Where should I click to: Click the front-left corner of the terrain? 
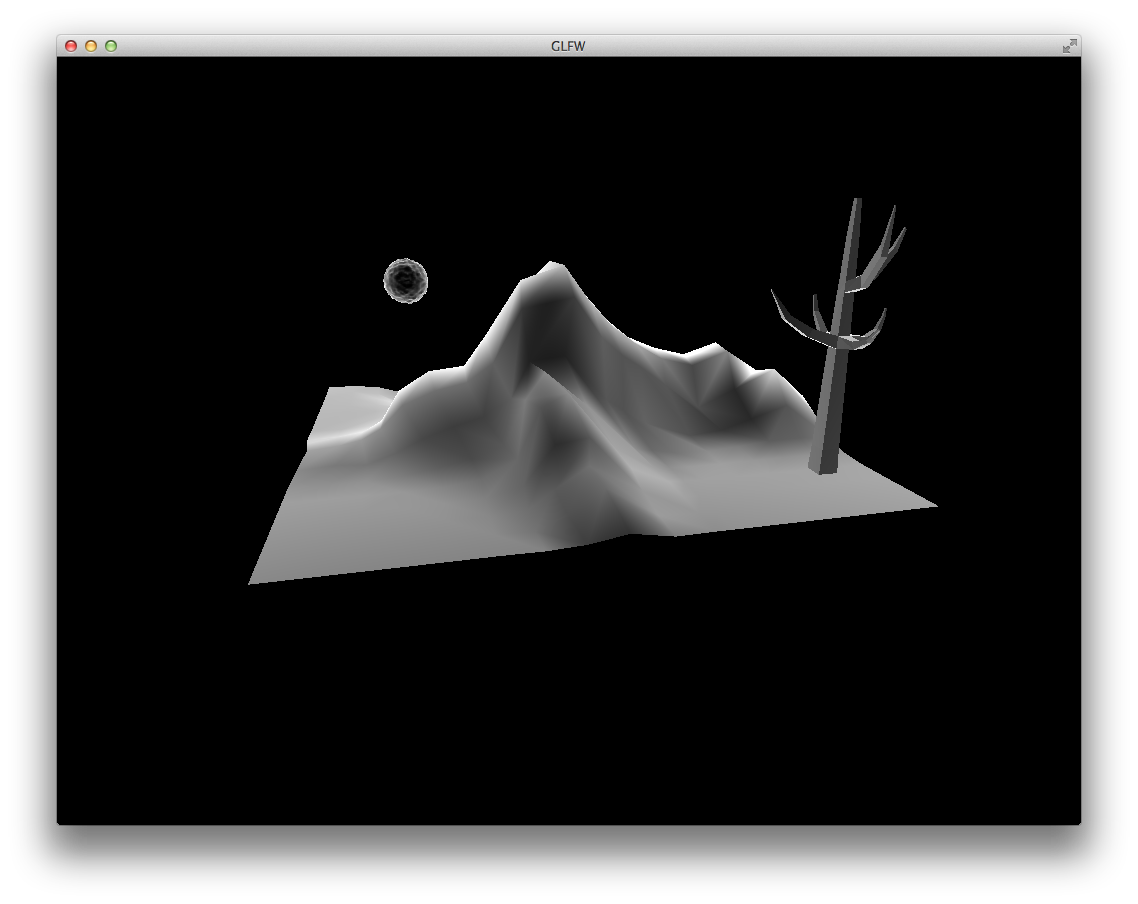coord(253,581)
